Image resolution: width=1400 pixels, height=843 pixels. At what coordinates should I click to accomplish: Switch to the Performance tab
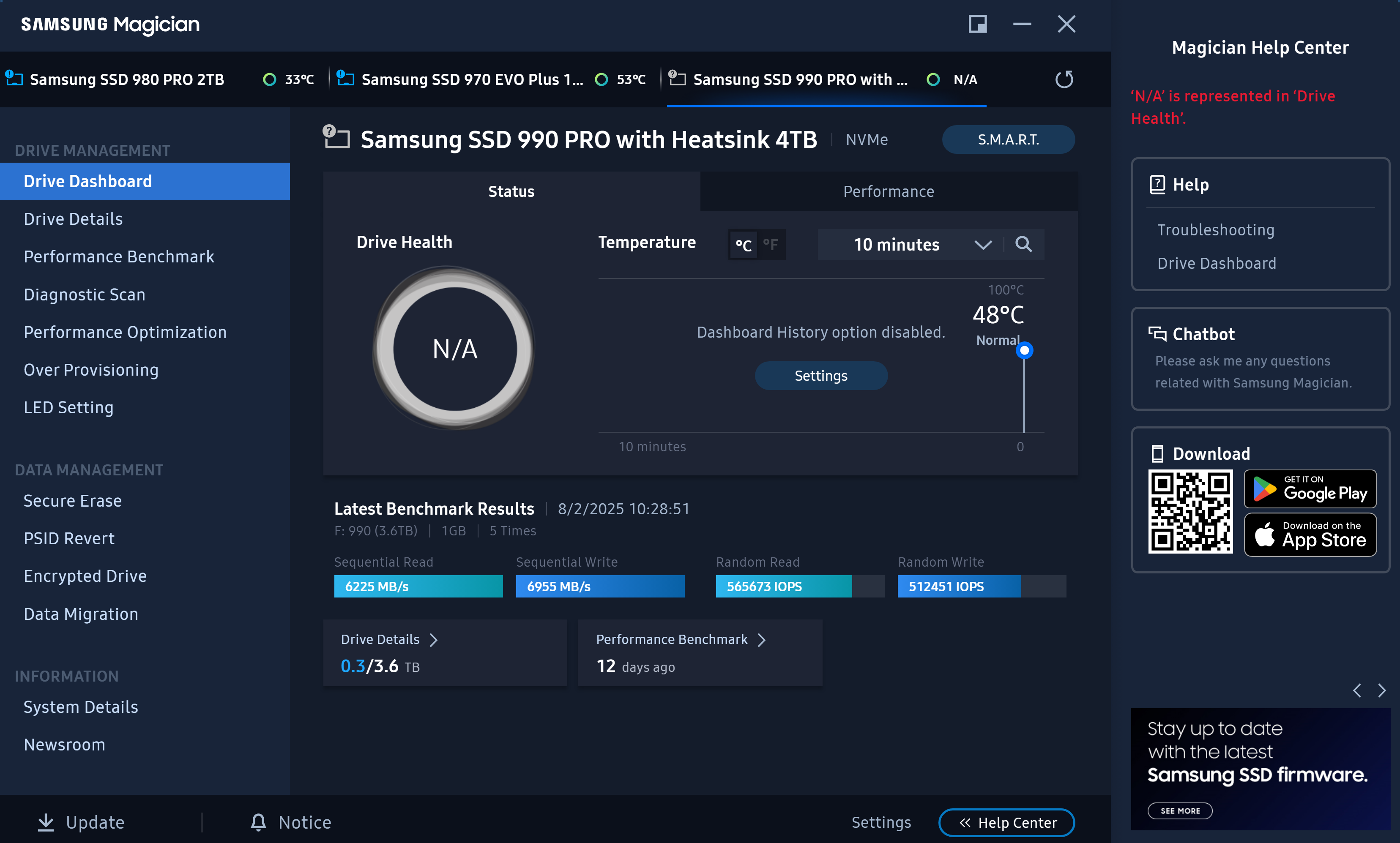pos(888,191)
